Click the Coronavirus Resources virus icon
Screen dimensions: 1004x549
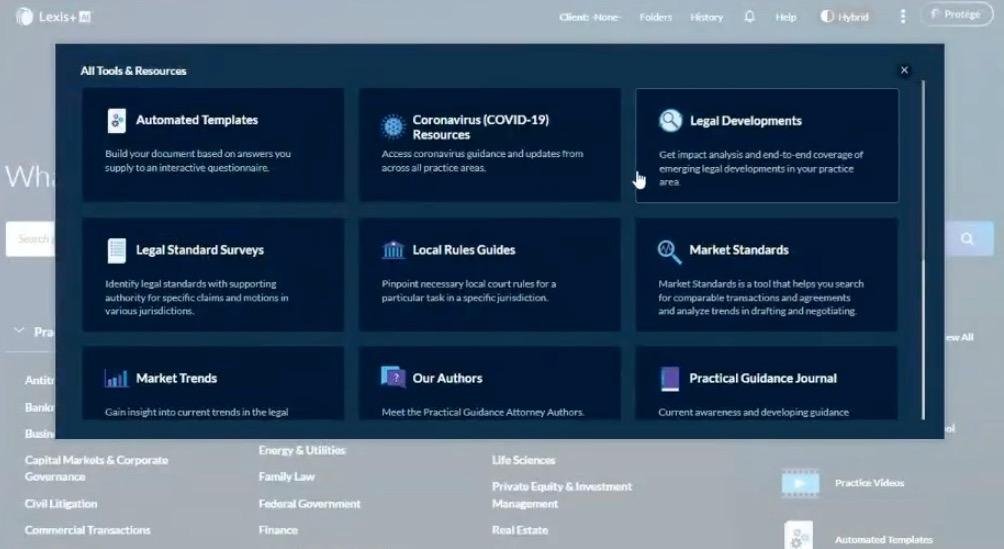[x=392, y=127]
